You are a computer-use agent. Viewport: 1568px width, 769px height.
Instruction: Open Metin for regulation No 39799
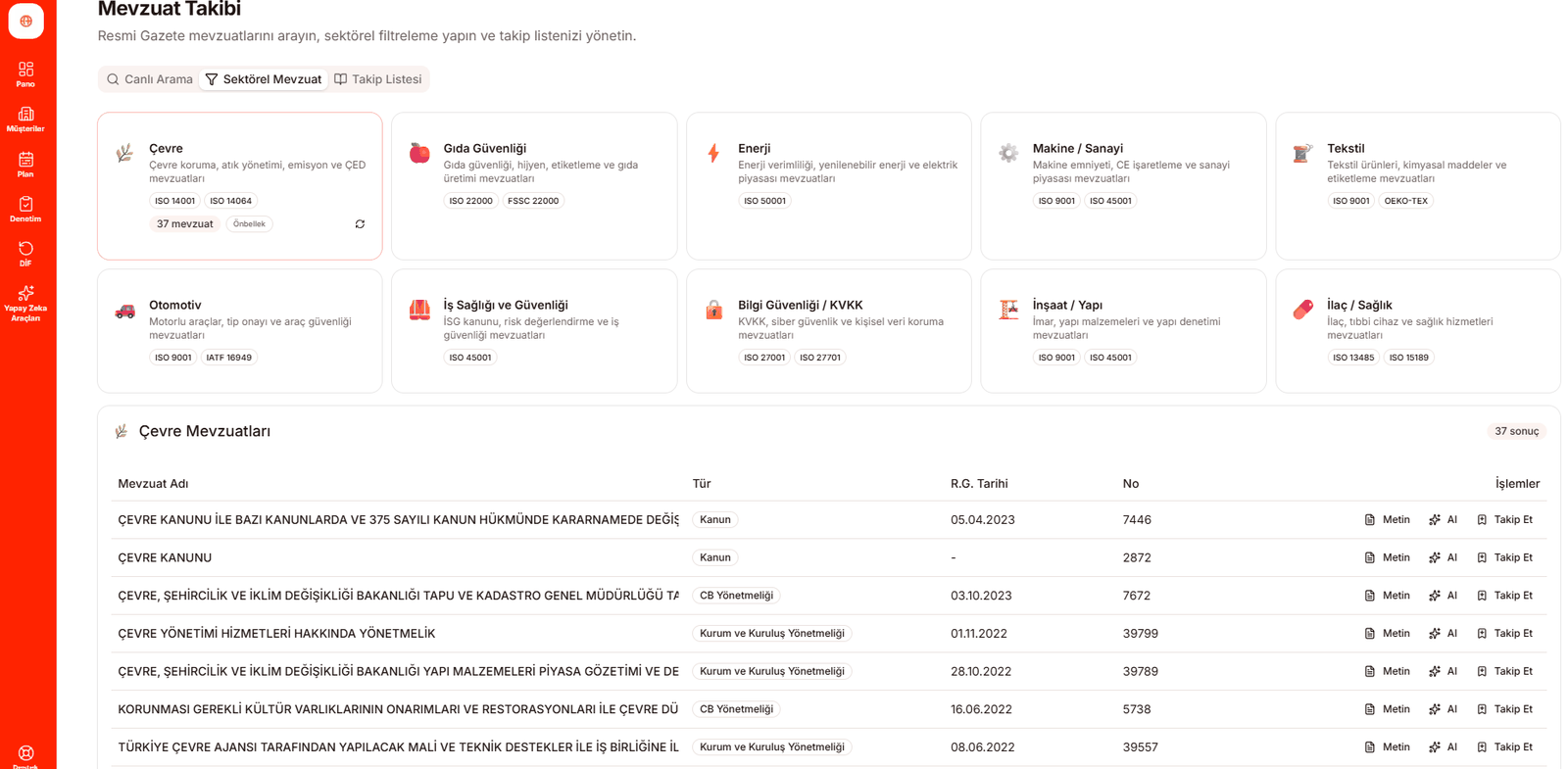pyautogui.click(x=1387, y=634)
